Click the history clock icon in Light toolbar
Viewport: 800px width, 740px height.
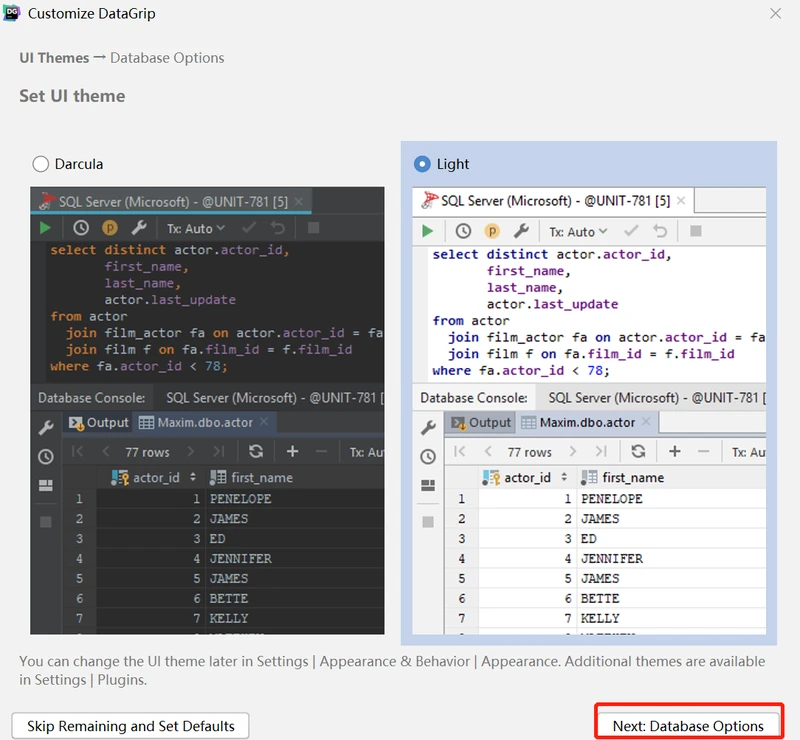[x=463, y=231]
